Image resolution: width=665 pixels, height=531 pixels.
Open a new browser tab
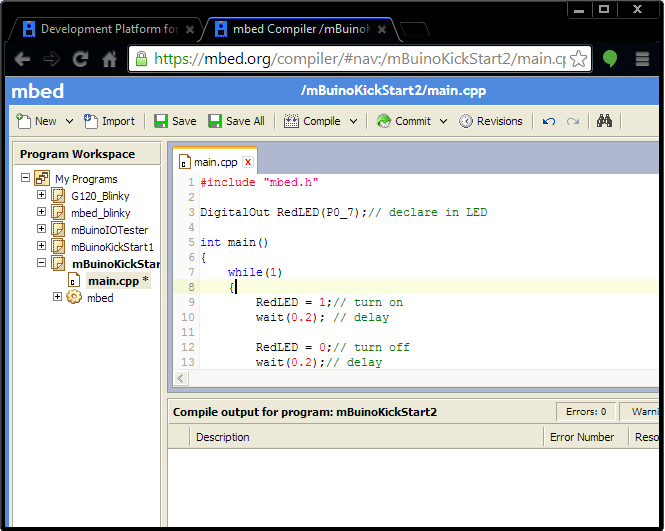415,29
